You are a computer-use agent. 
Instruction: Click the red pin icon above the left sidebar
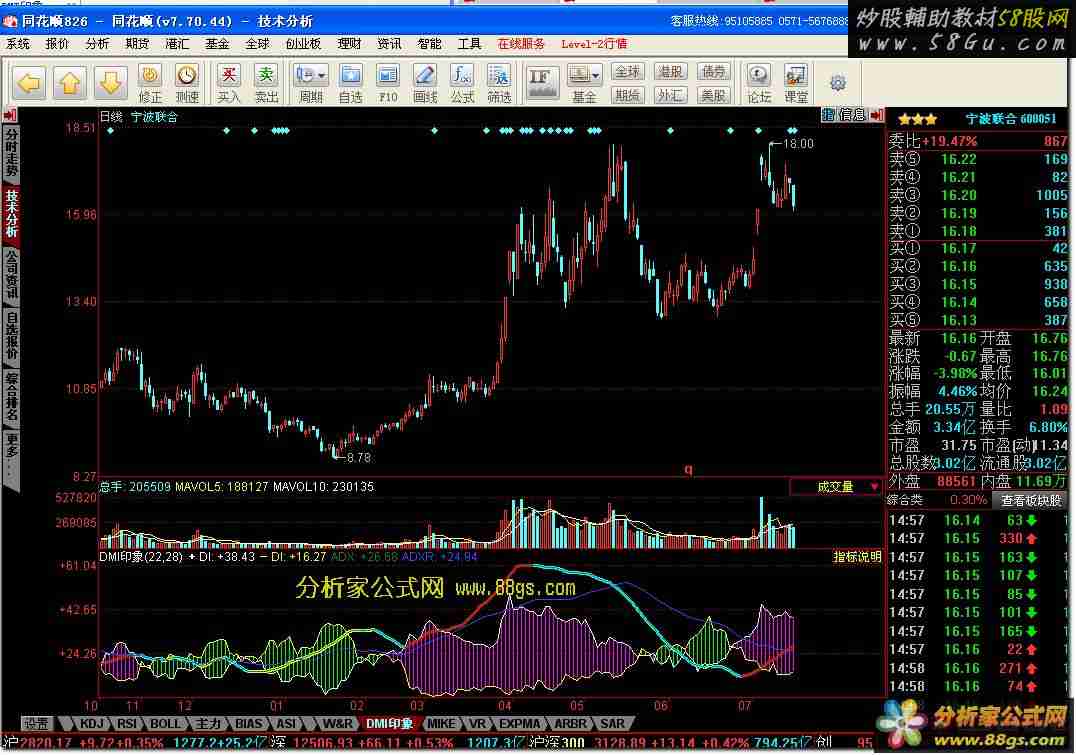[10, 115]
